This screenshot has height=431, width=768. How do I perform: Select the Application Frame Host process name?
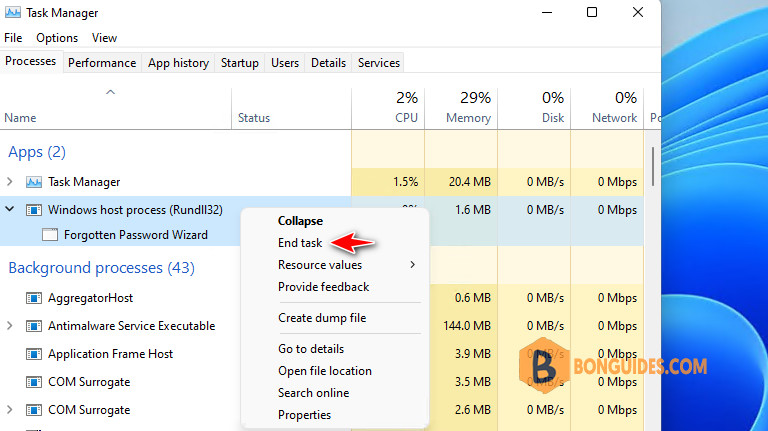pyautogui.click(x=110, y=354)
